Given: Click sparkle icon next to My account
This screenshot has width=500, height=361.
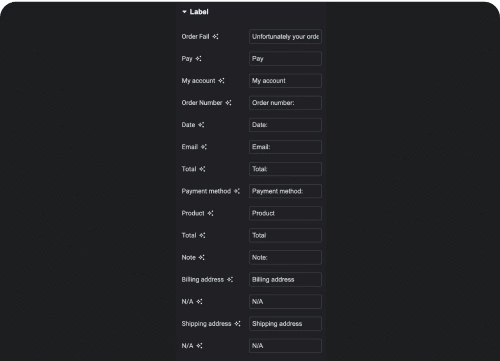Looking at the screenshot, I should pos(221,81).
